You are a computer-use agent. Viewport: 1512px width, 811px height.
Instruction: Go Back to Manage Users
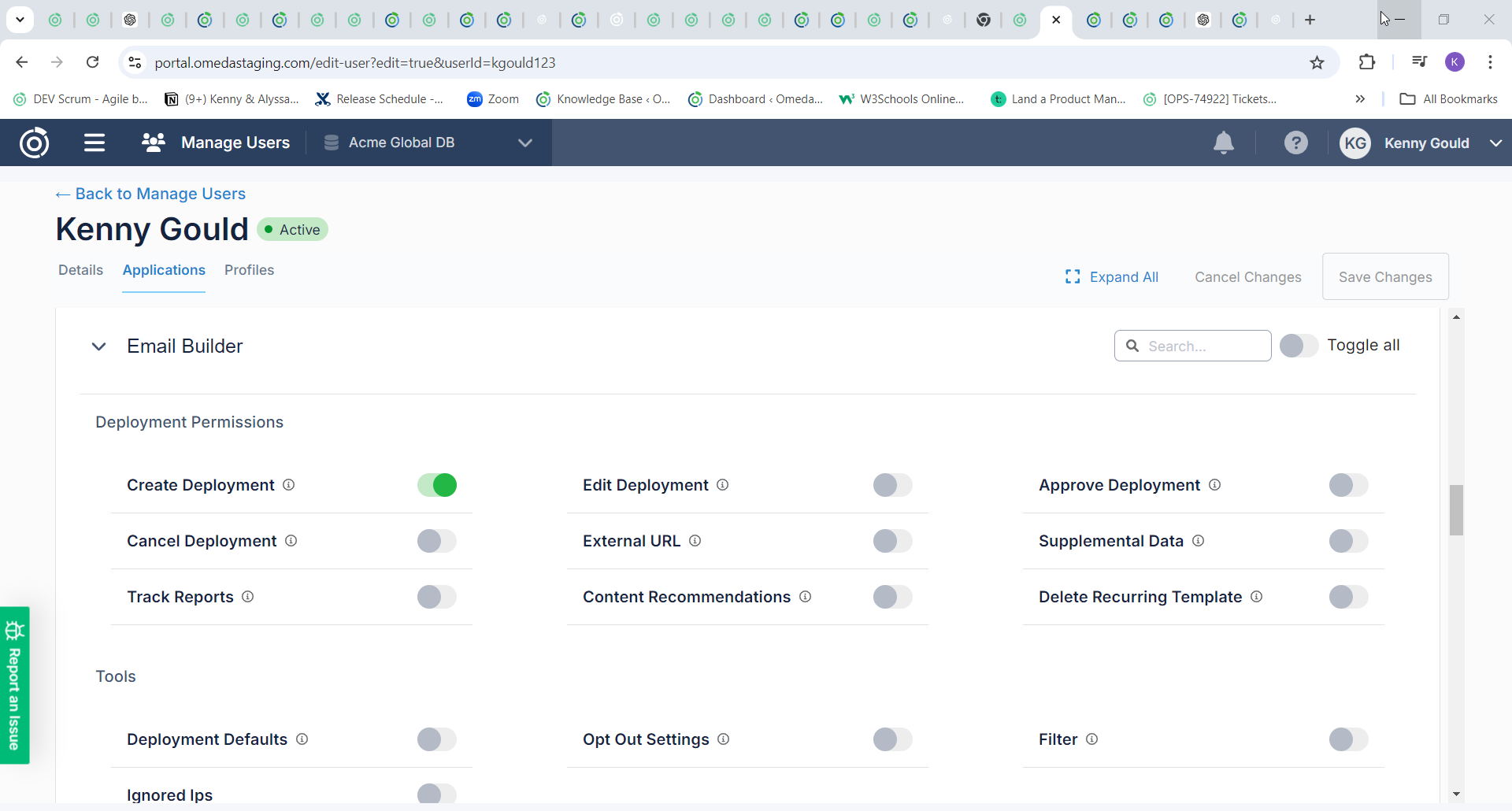pos(150,194)
